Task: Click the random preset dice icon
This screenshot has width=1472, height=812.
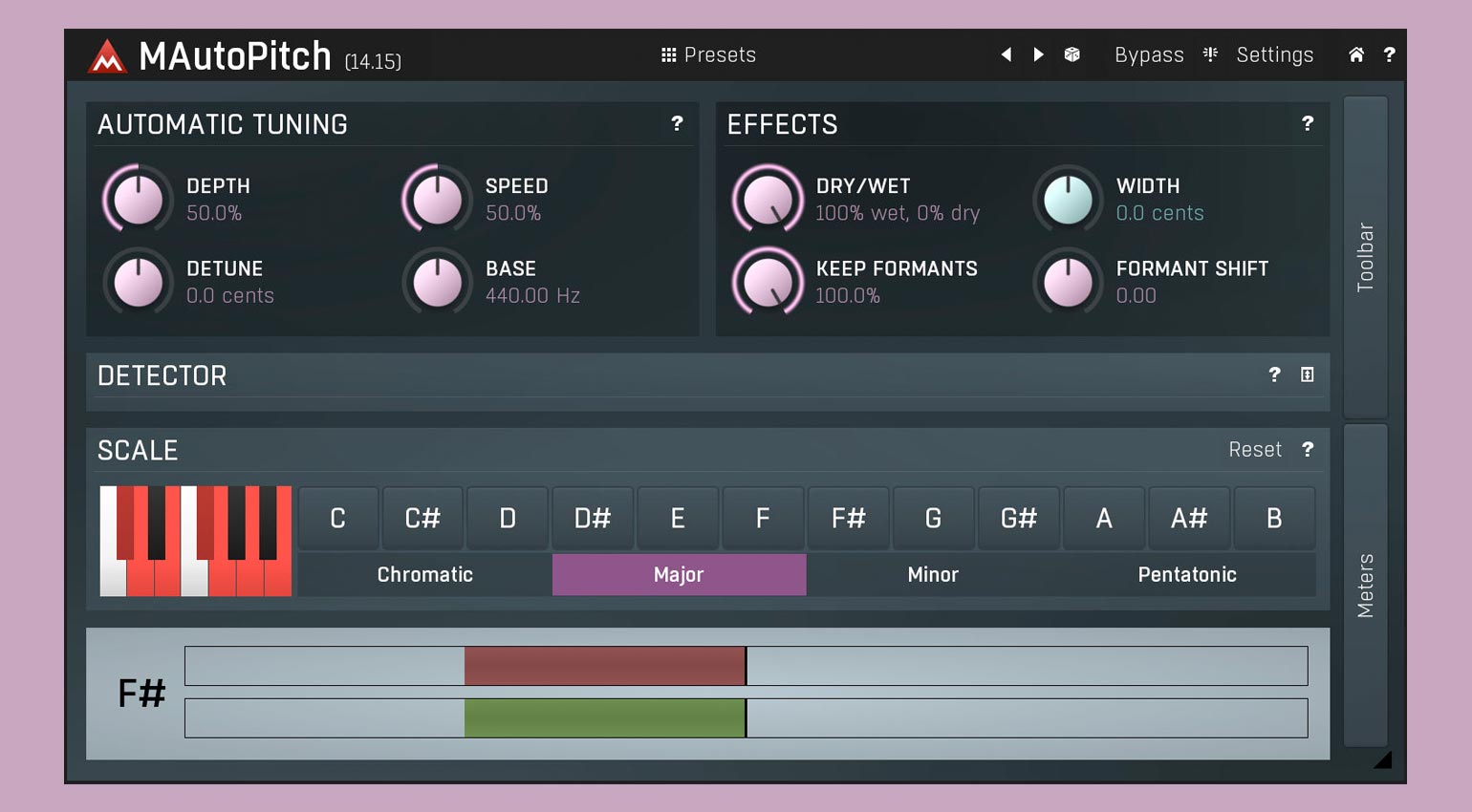Action: click(x=1072, y=55)
